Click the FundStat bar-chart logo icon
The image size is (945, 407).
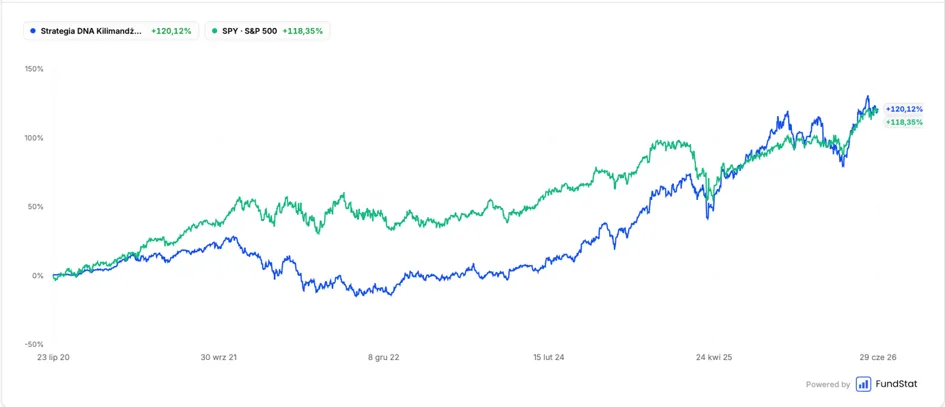[x=863, y=383]
